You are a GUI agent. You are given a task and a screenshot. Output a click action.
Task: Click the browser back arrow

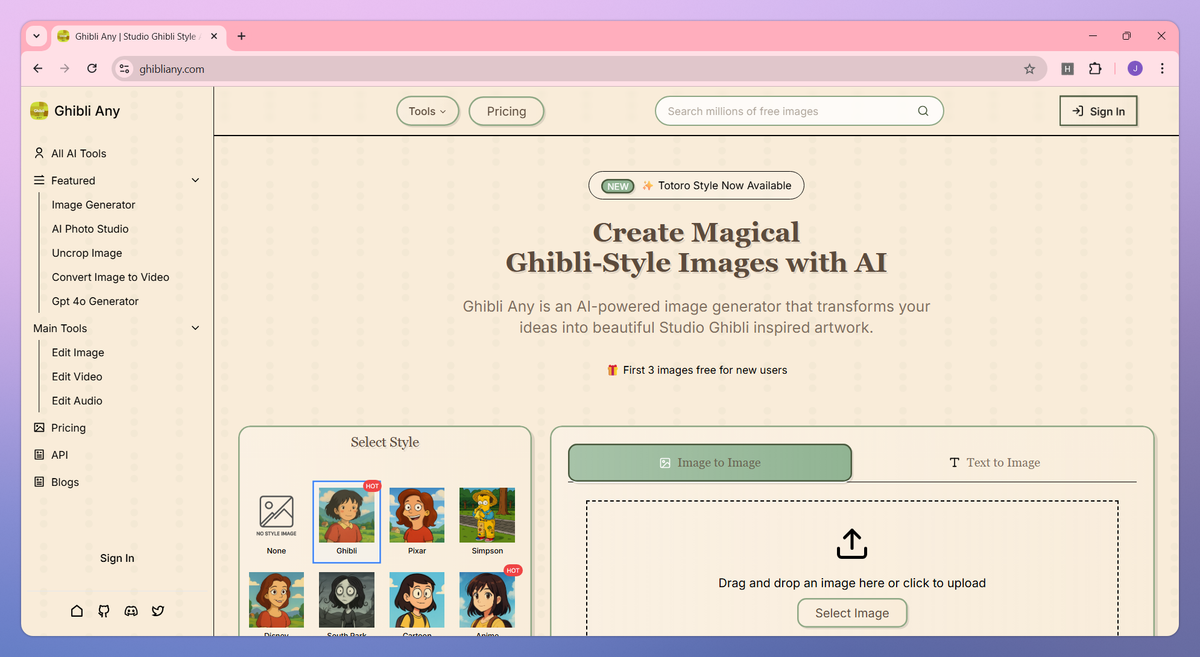[38, 69]
